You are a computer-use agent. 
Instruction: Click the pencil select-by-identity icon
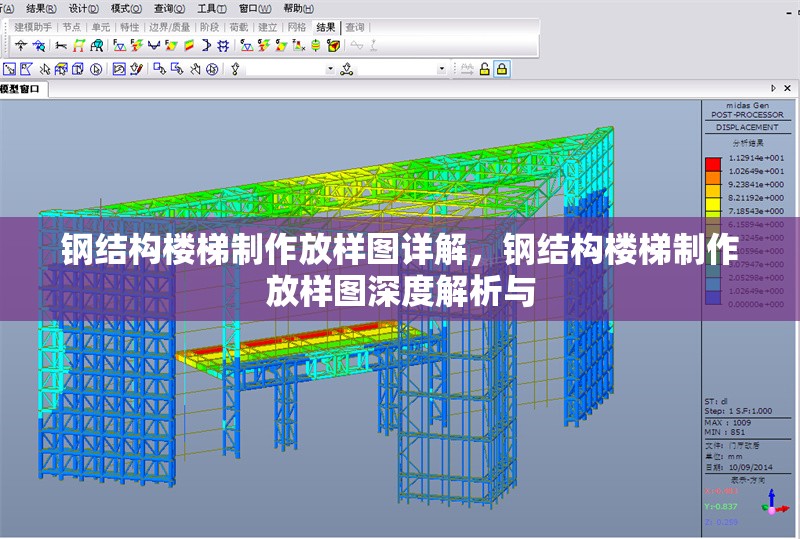(x=136, y=69)
